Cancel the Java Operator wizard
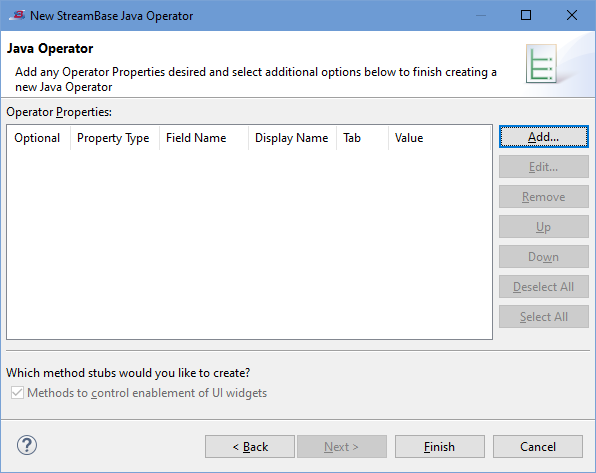 (538, 447)
